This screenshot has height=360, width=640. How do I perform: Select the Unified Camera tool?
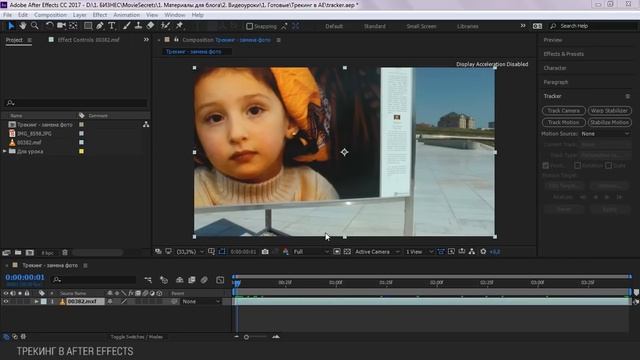[x=61, y=26]
